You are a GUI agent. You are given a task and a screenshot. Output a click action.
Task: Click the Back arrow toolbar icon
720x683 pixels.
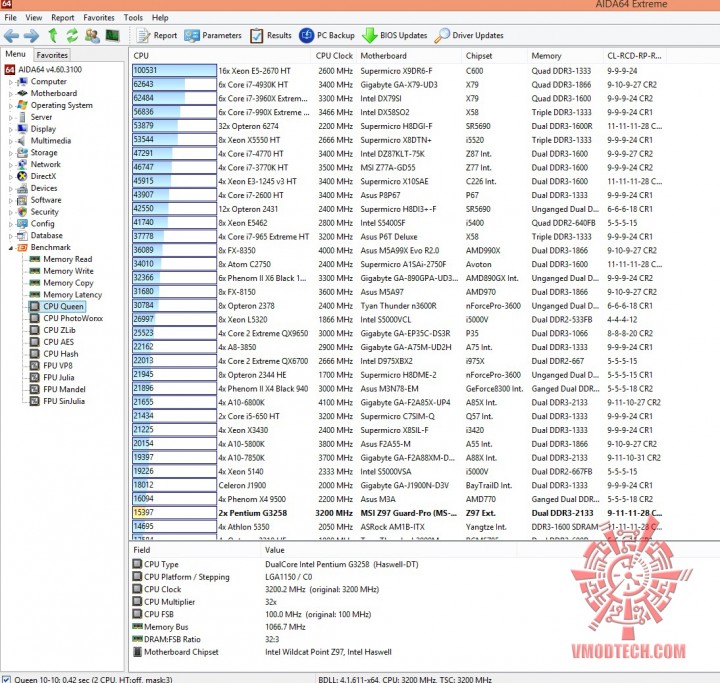coord(11,35)
